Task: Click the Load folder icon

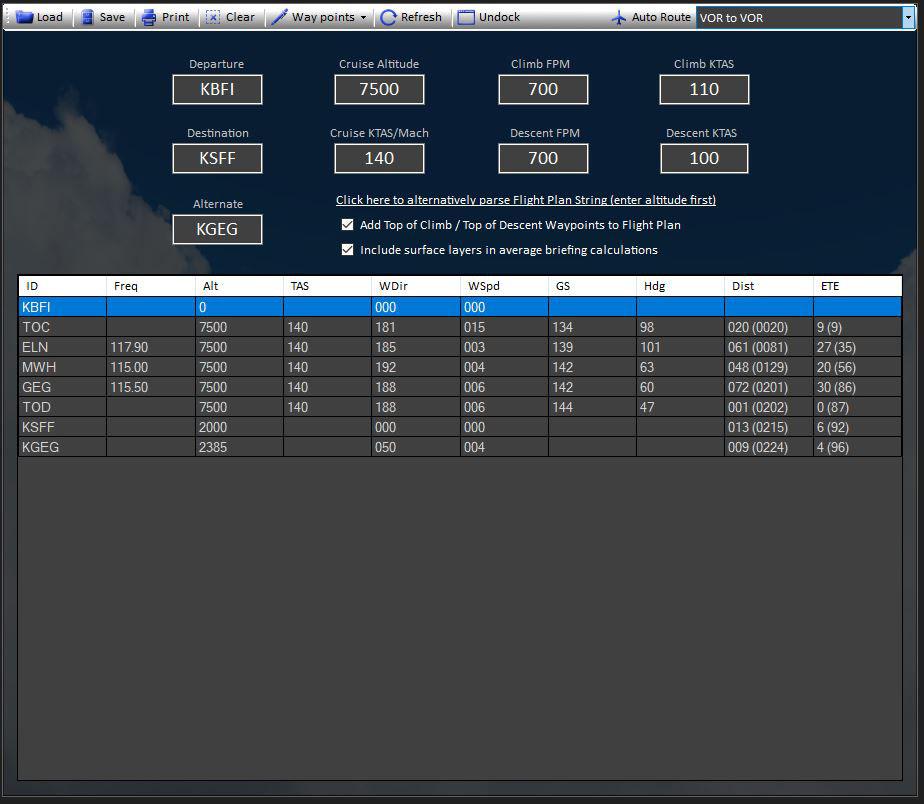Action: tap(24, 17)
